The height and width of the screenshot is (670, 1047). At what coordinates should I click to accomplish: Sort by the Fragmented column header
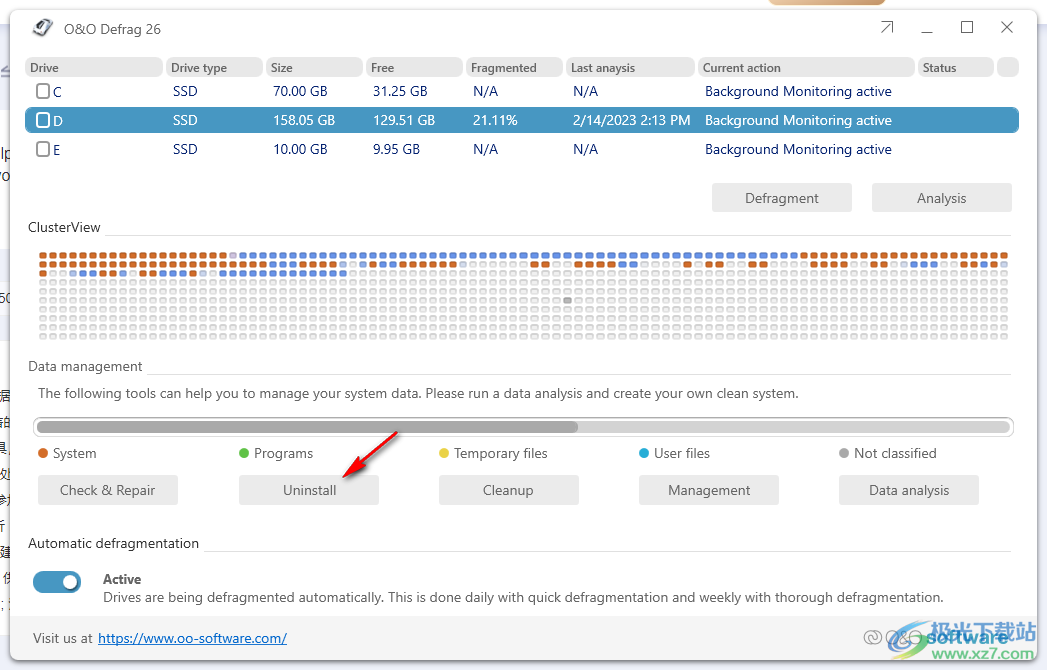point(514,67)
